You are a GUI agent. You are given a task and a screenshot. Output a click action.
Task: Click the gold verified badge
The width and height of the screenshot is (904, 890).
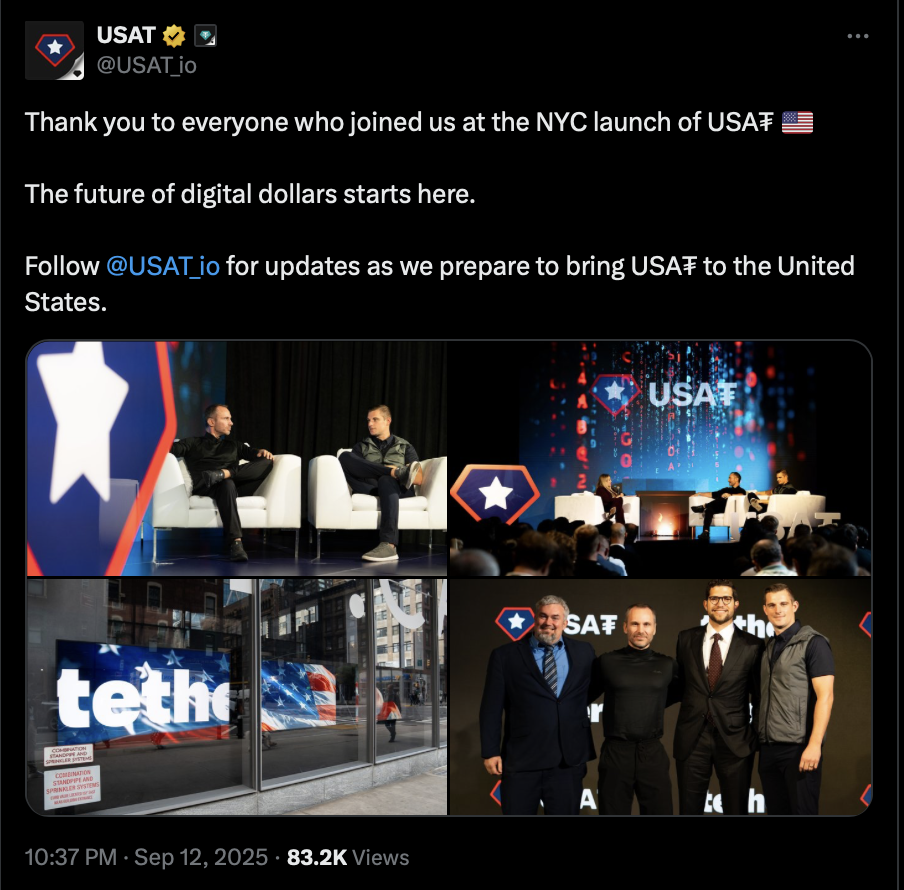tap(174, 36)
